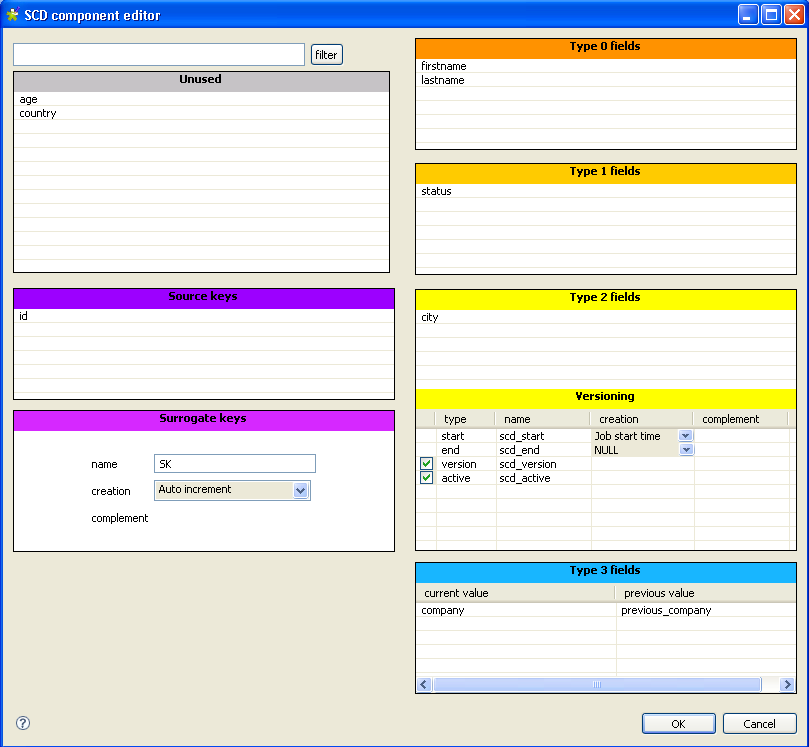Toggle the version row checkbox

[427, 464]
